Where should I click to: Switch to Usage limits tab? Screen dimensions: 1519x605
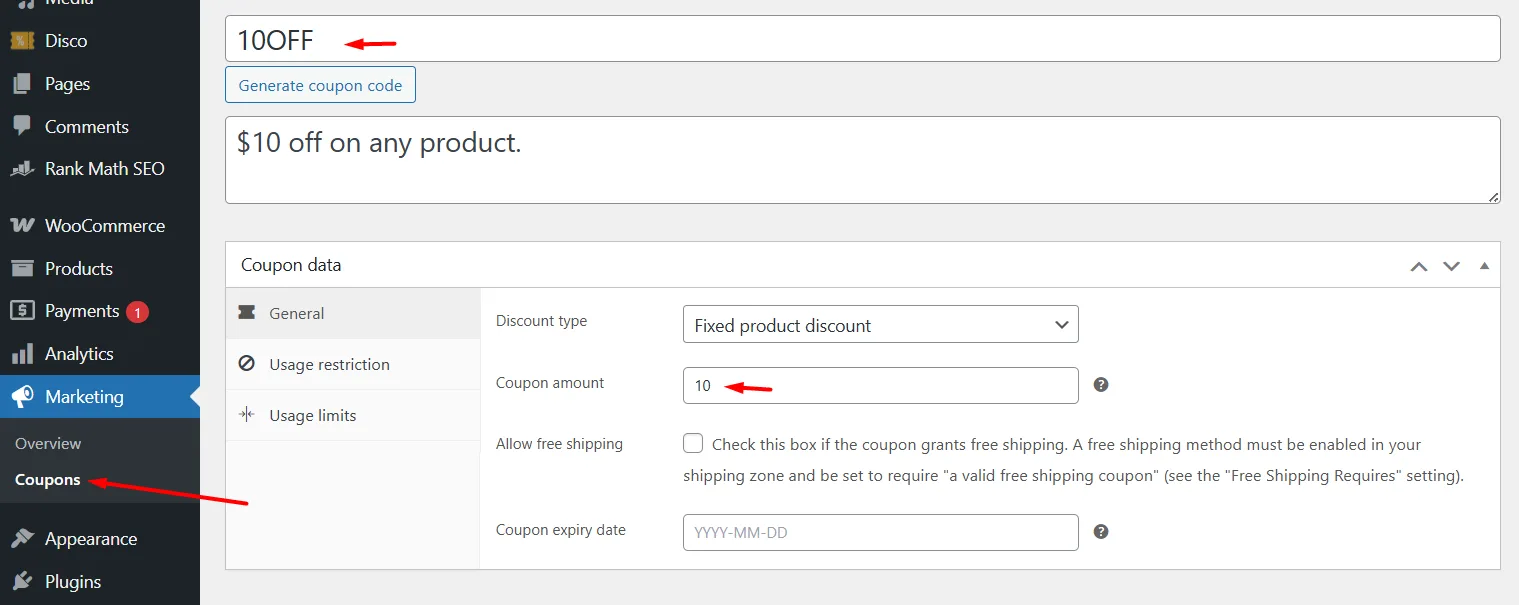point(353,415)
